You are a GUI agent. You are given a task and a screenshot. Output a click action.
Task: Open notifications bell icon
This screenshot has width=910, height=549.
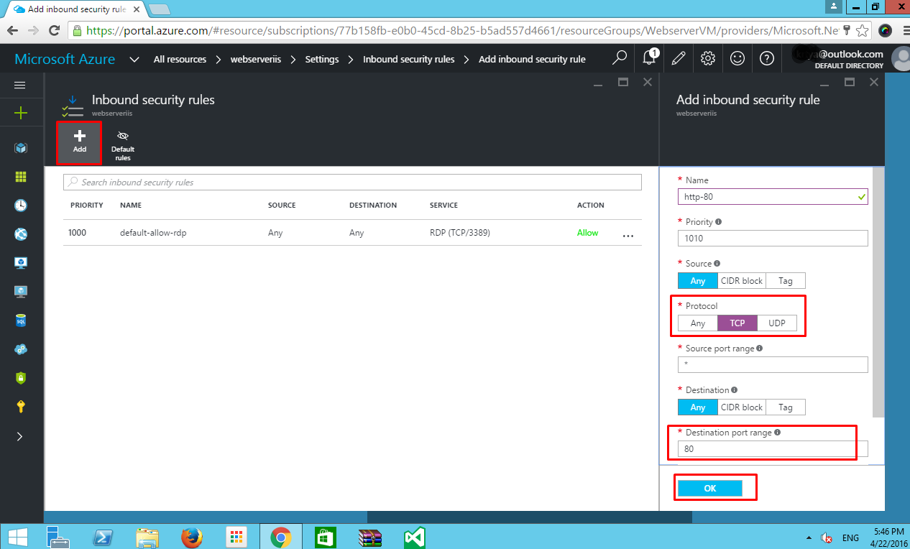click(x=650, y=58)
